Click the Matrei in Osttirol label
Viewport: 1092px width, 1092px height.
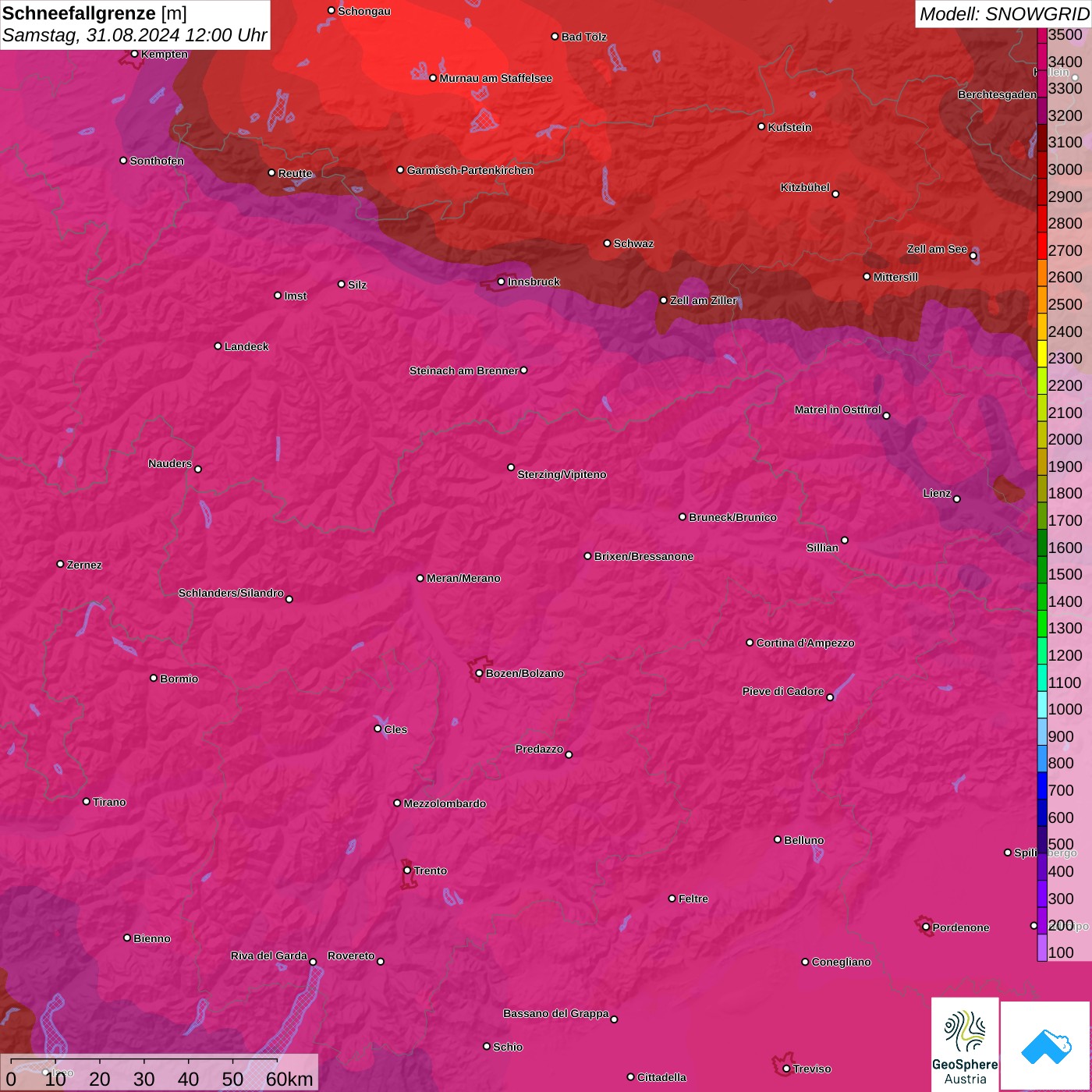point(838,409)
